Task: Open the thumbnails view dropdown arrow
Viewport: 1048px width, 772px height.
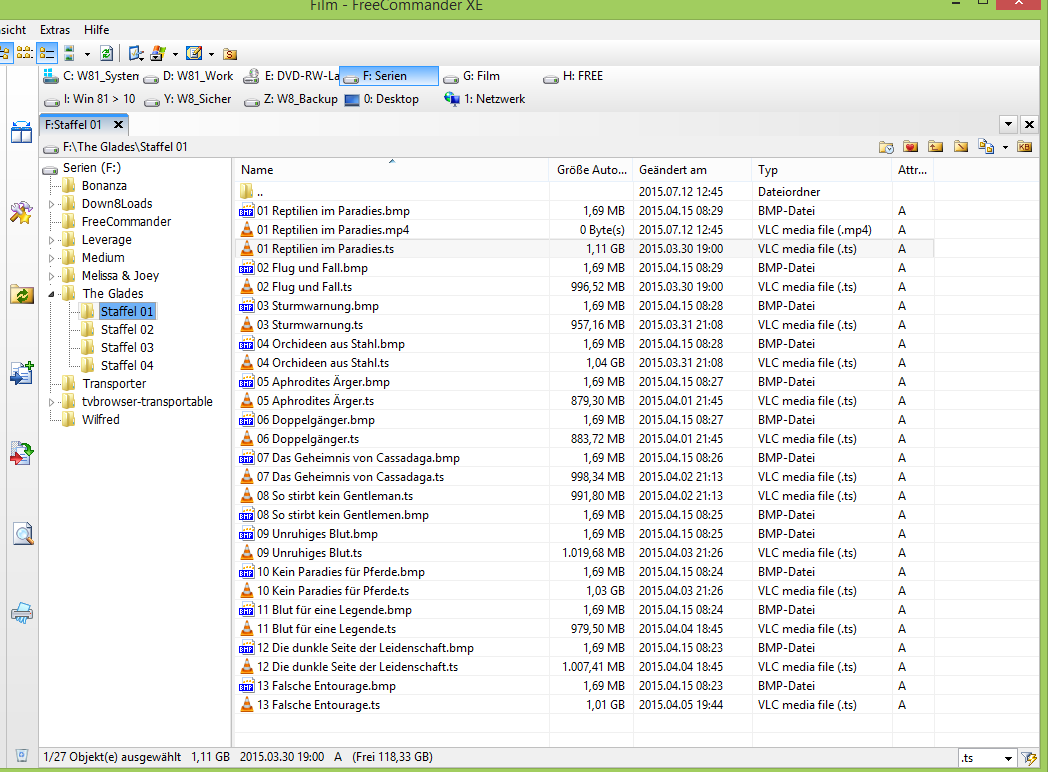Action: coord(87,54)
